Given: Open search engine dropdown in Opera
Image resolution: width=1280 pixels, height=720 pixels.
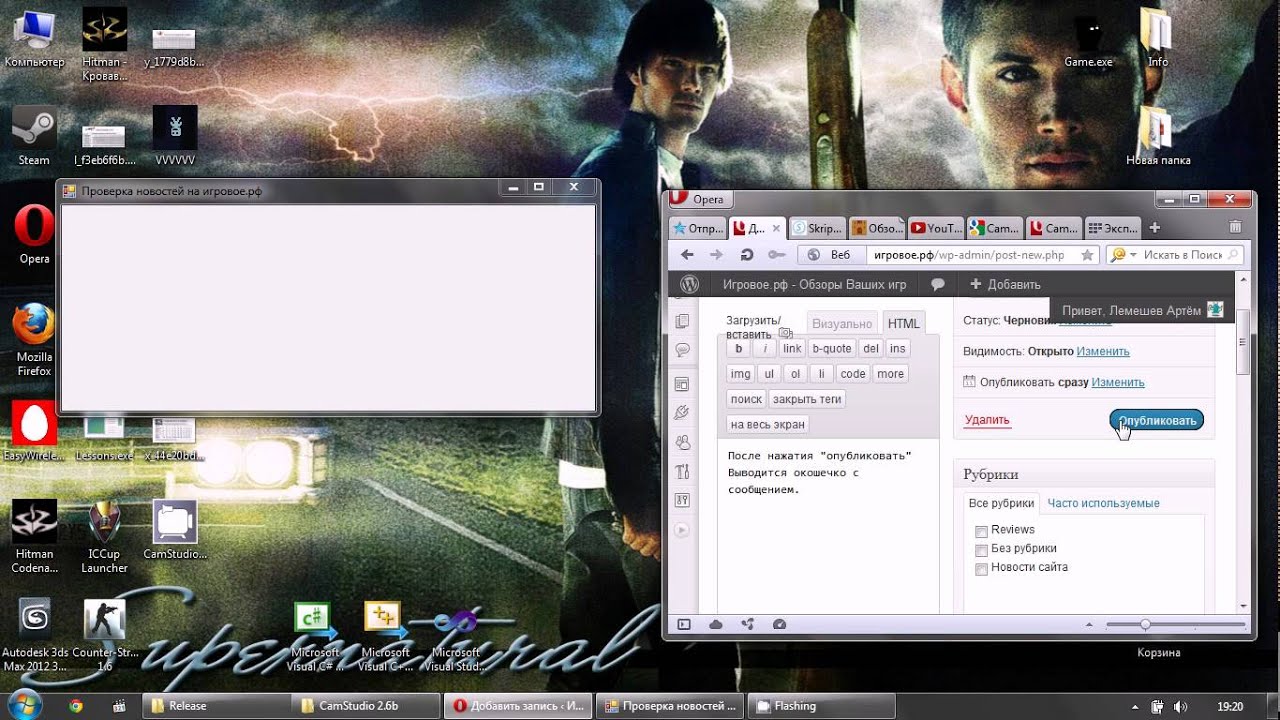Looking at the screenshot, I should [1132, 255].
